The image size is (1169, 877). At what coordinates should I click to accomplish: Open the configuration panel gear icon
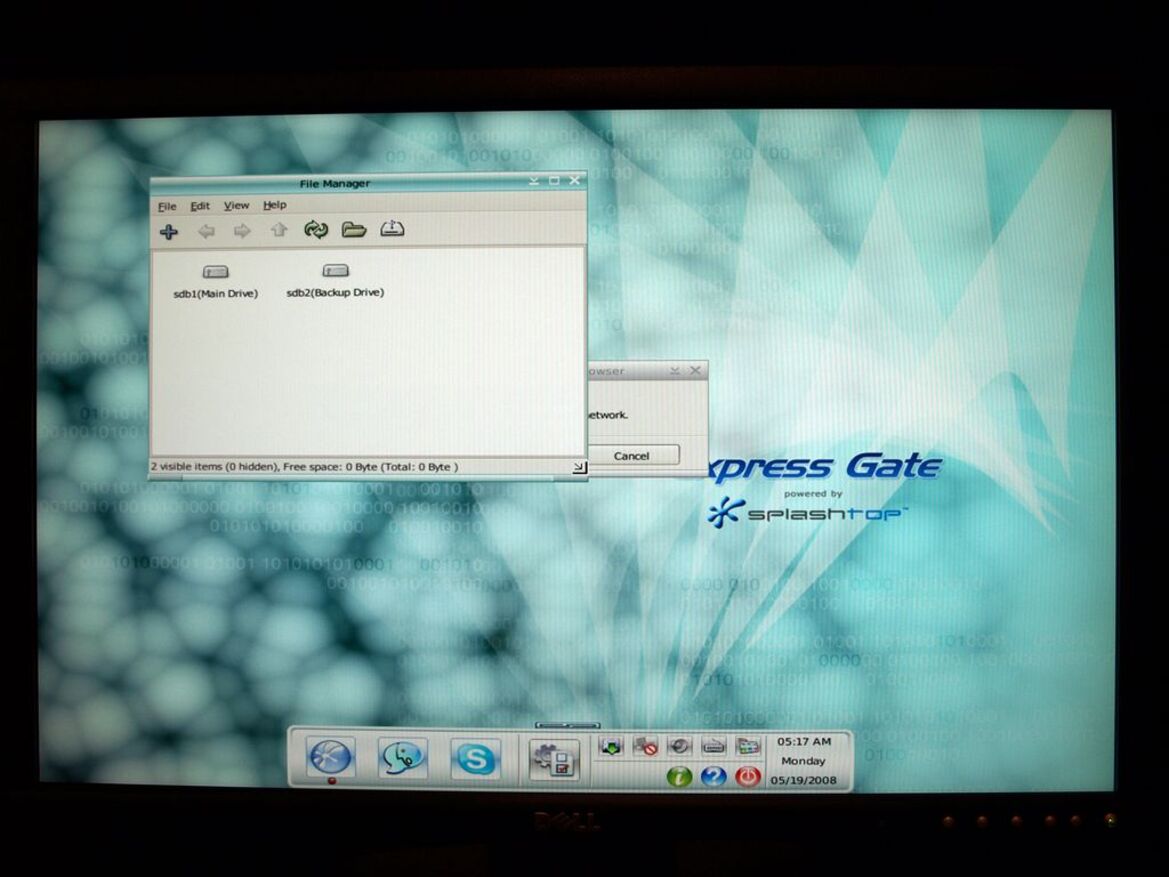(554, 759)
